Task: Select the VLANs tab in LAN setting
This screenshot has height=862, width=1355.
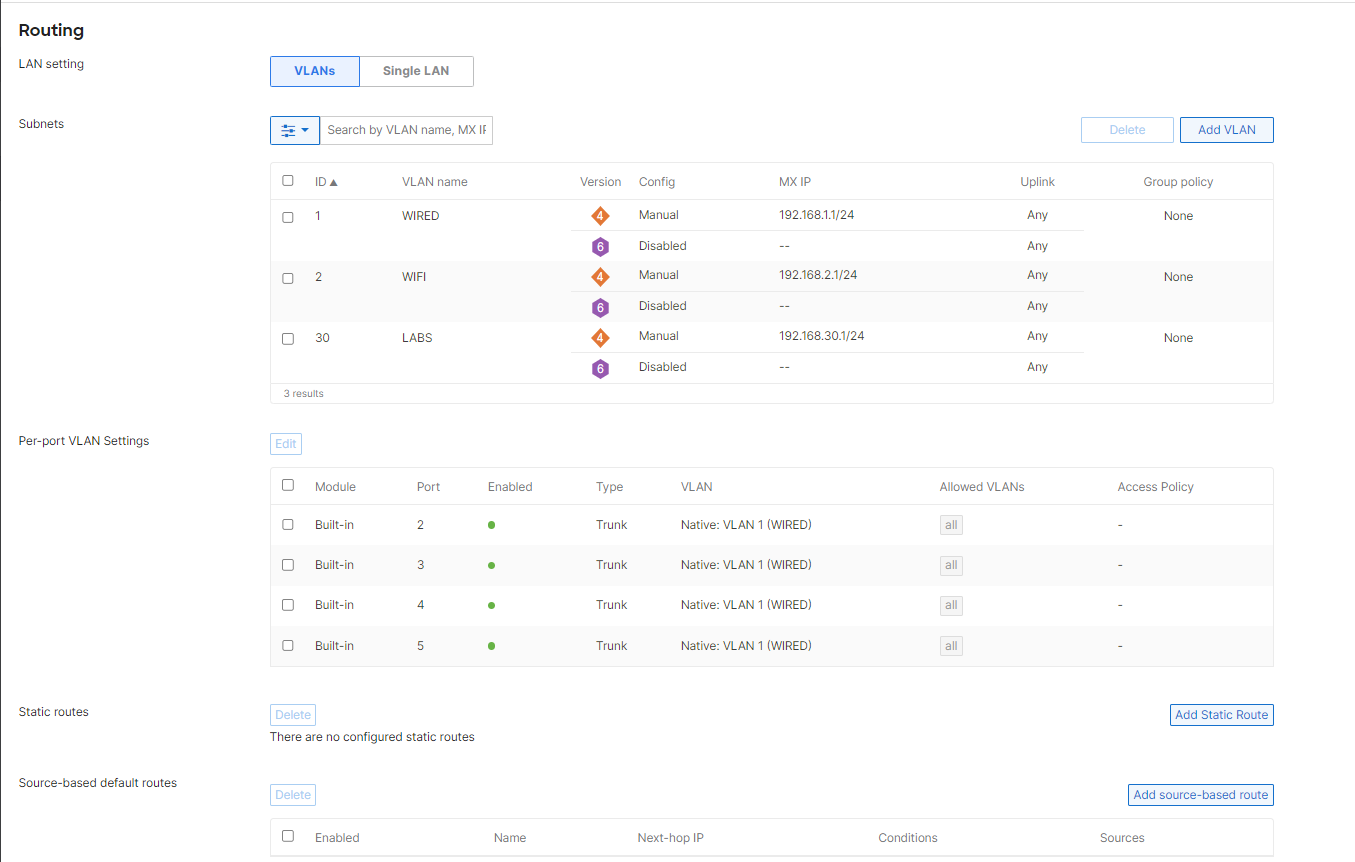Action: (314, 71)
